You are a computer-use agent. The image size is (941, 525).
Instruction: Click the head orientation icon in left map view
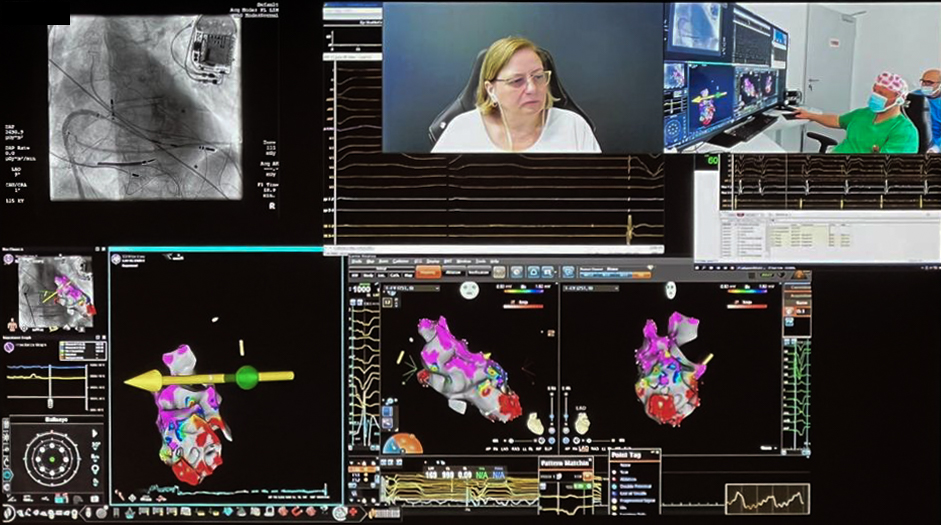[x=469, y=290]
